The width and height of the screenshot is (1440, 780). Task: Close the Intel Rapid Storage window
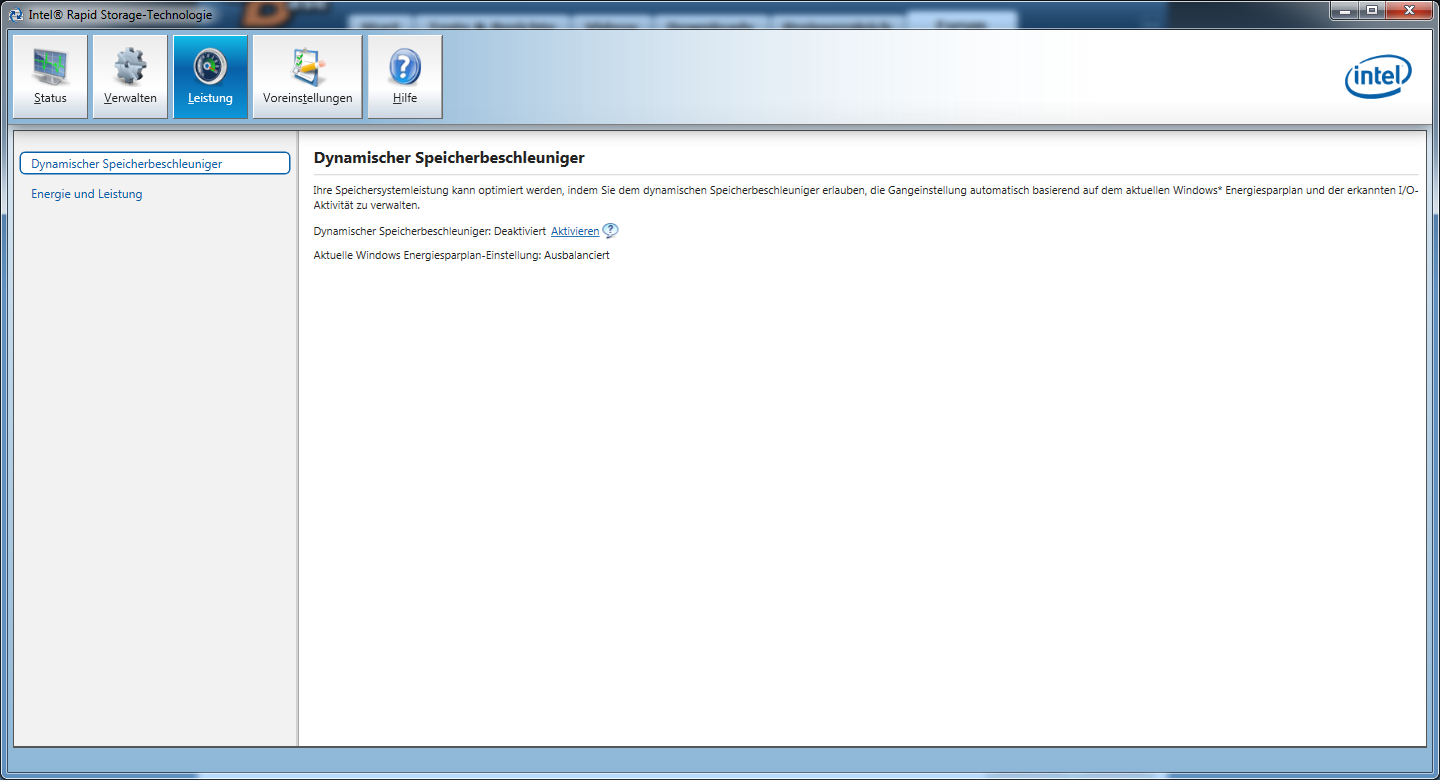(1409, 10)
